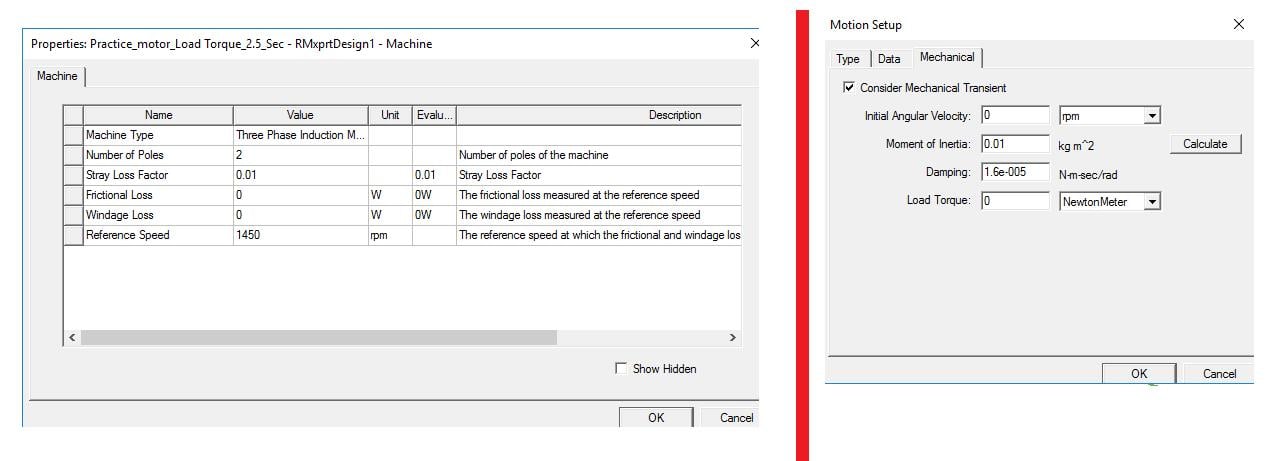Switch to the Type tab in Motion Setup
Viewport: 1283px width, 461px height.
(848, 59)
